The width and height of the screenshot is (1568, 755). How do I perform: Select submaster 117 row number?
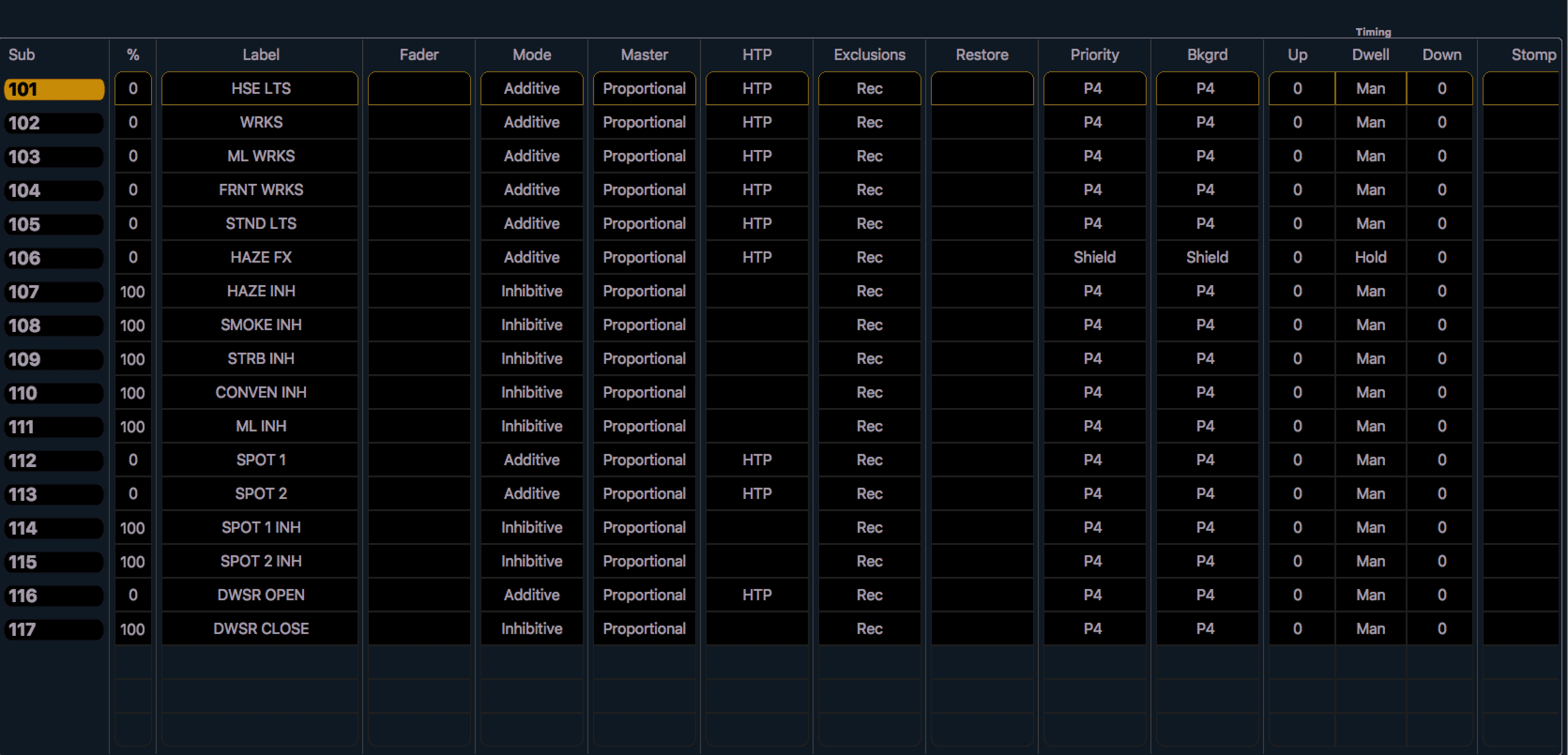pyautogui.click(x=53, y=629)
